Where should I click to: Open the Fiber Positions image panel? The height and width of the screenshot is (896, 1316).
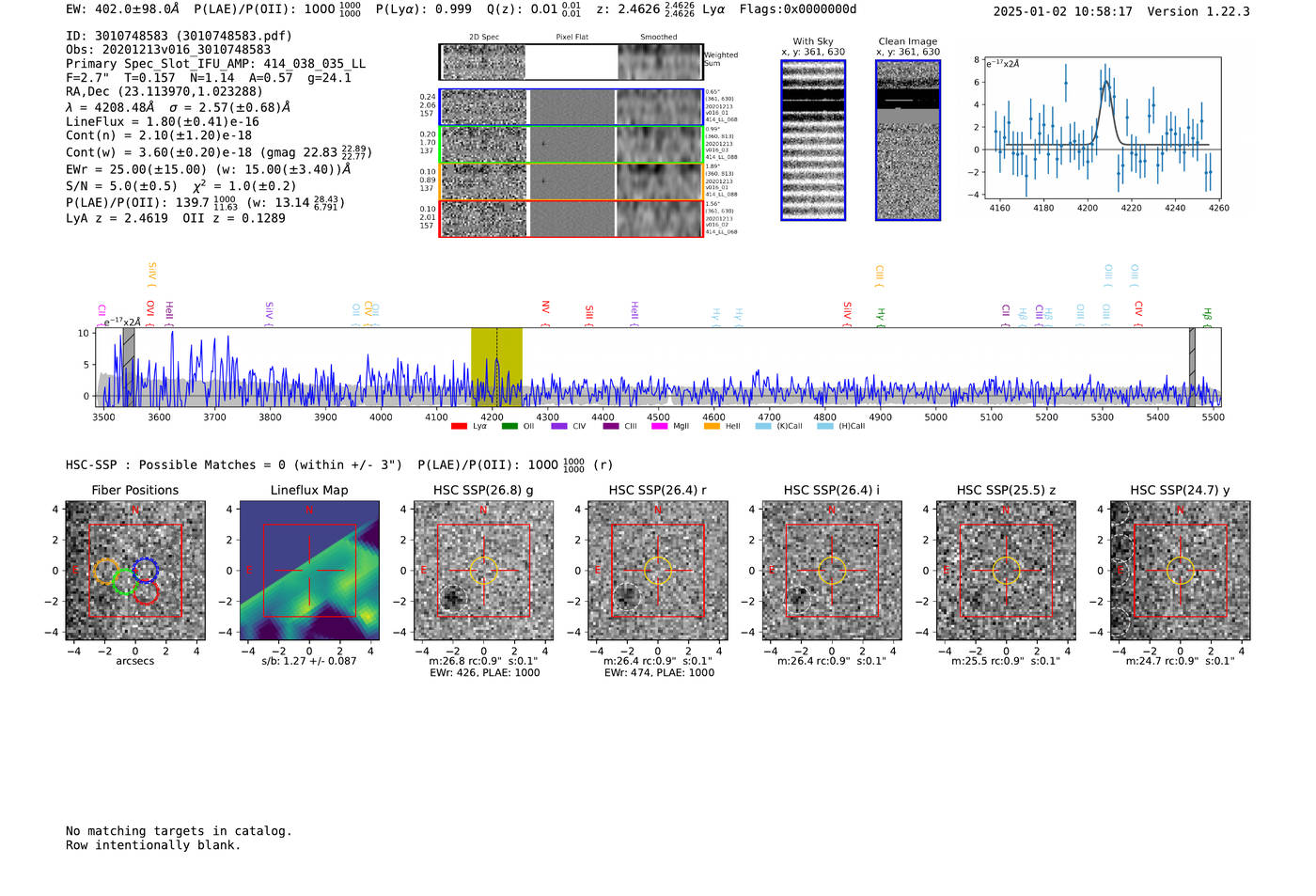(135, 571)
